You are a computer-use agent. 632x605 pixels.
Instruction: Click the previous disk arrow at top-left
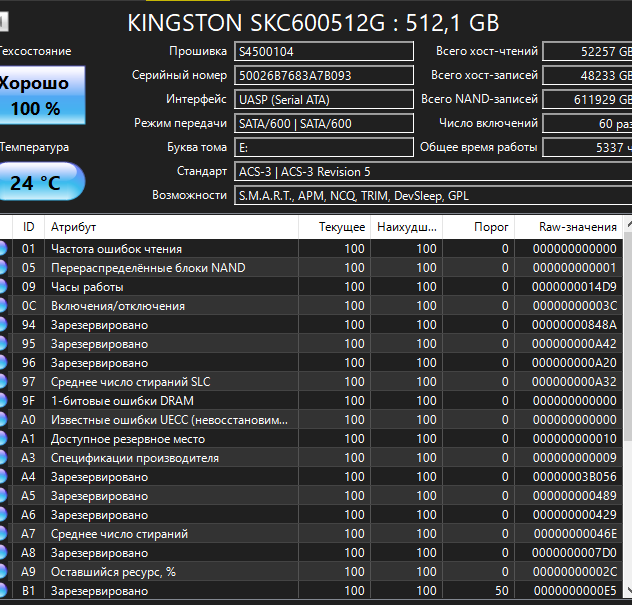[4, 22]
